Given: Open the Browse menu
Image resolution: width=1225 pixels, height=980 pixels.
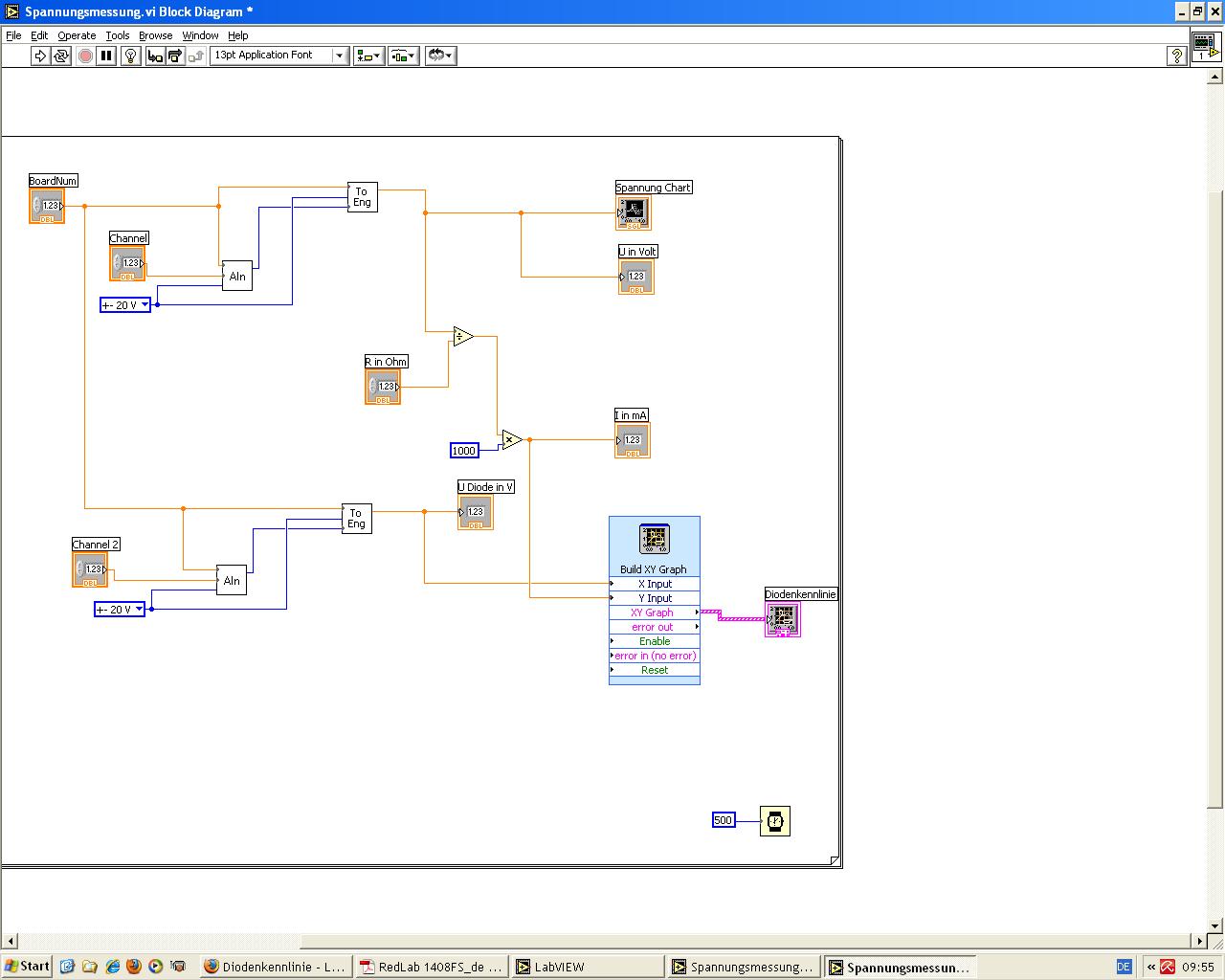Looking at the screenshot, I should click(156, 35).
